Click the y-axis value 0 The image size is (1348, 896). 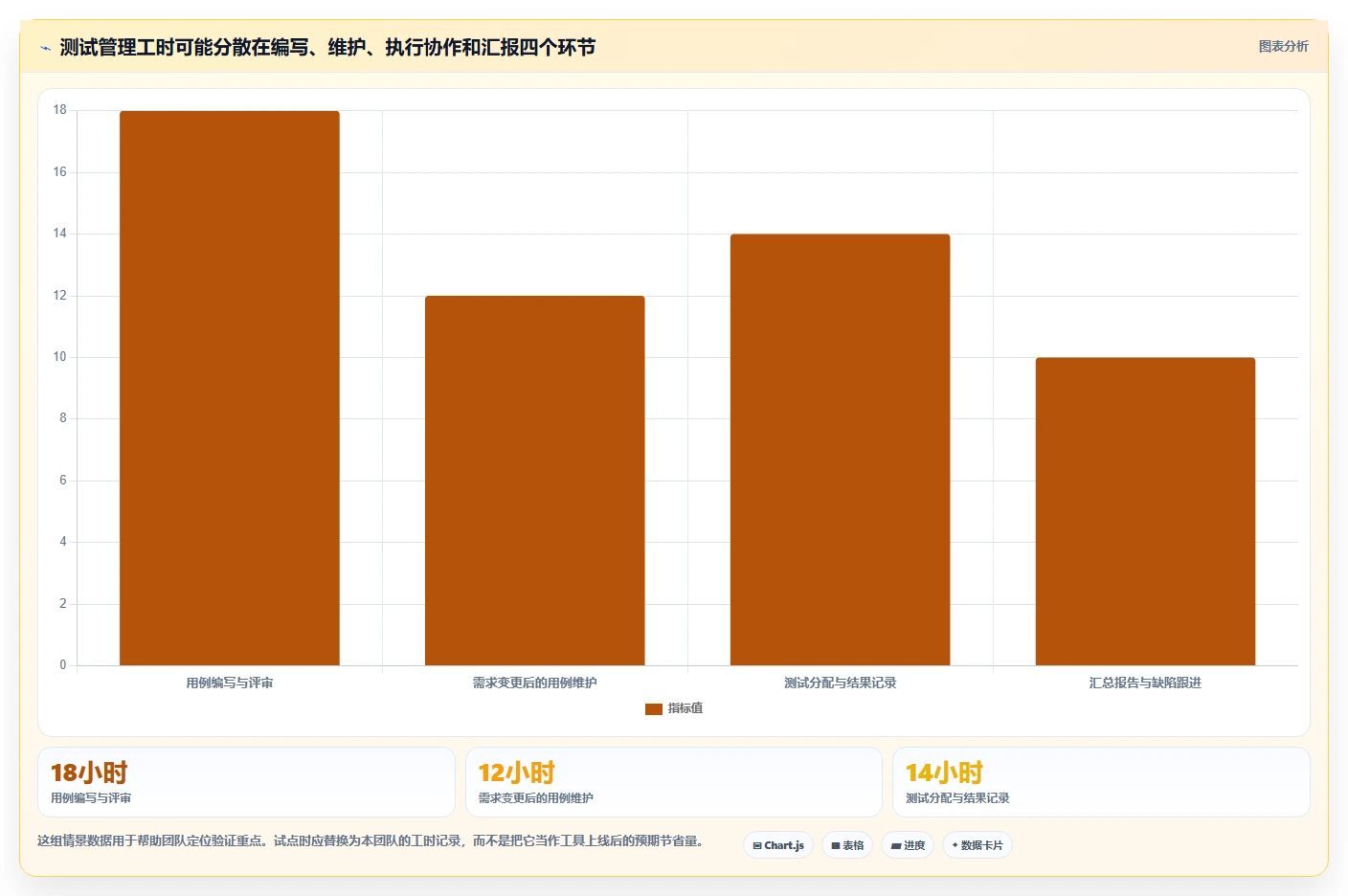pos(63,664)
